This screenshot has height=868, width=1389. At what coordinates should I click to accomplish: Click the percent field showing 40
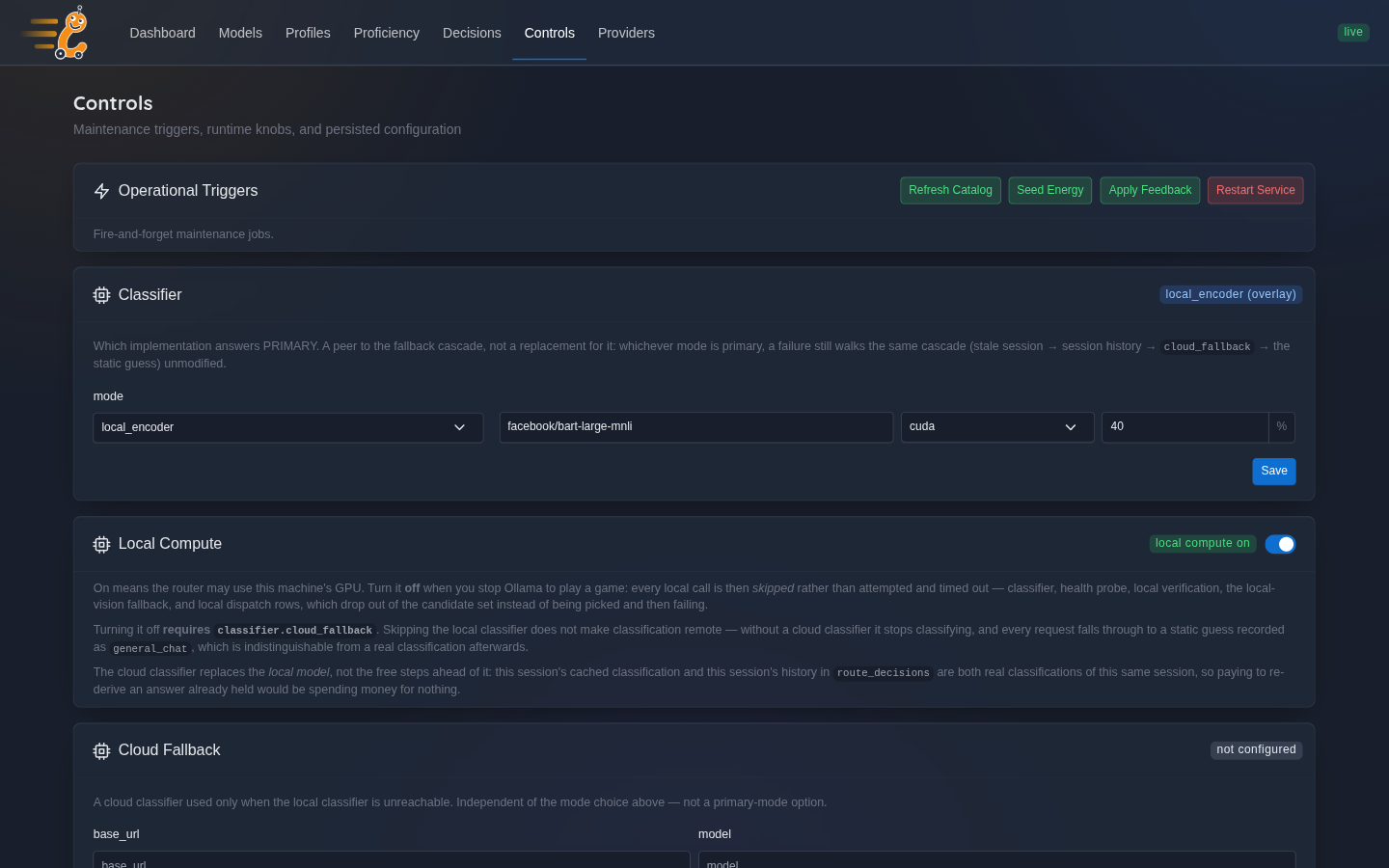pos(1185,427)
